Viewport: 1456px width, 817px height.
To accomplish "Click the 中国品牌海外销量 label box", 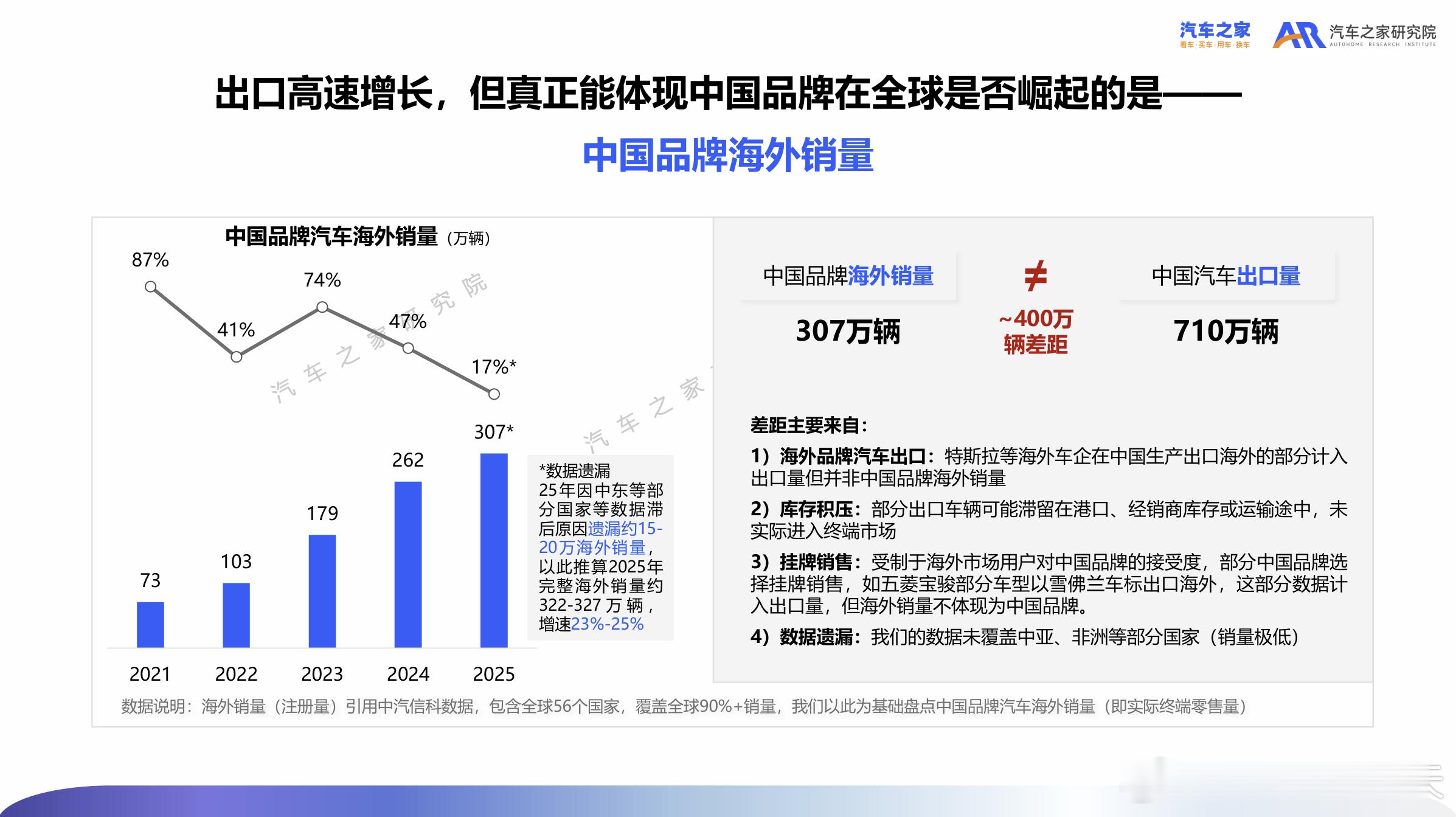I will coord(848,276).
